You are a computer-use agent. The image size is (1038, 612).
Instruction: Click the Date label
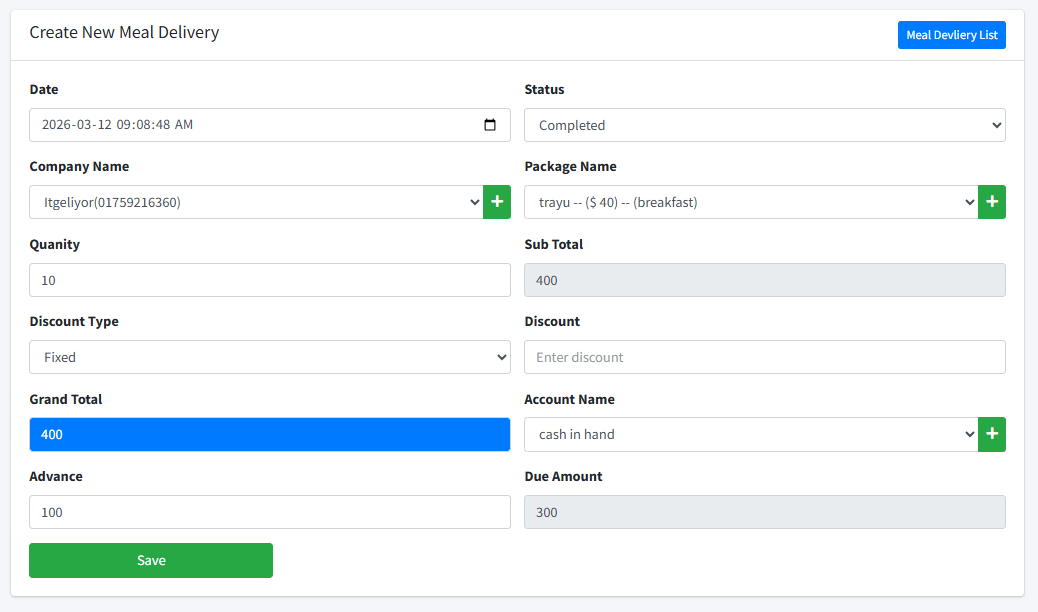pos(44,89)
